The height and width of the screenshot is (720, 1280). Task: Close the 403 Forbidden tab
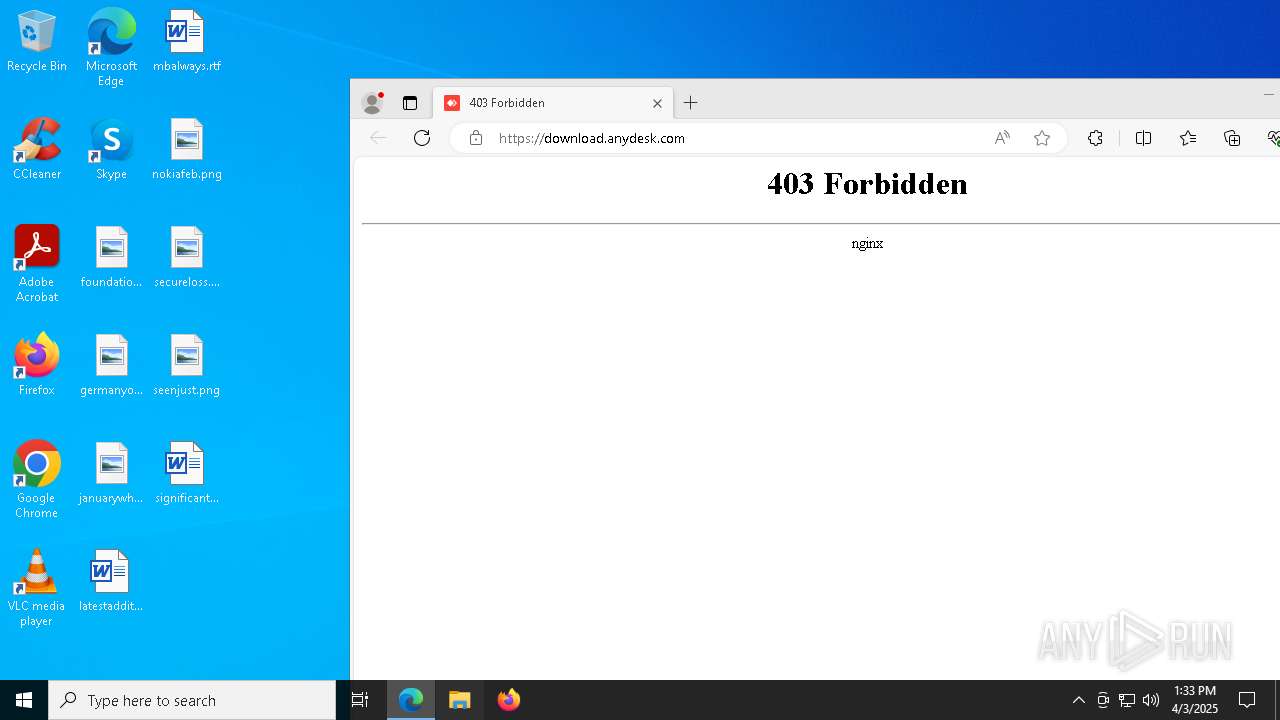[657, 103]
